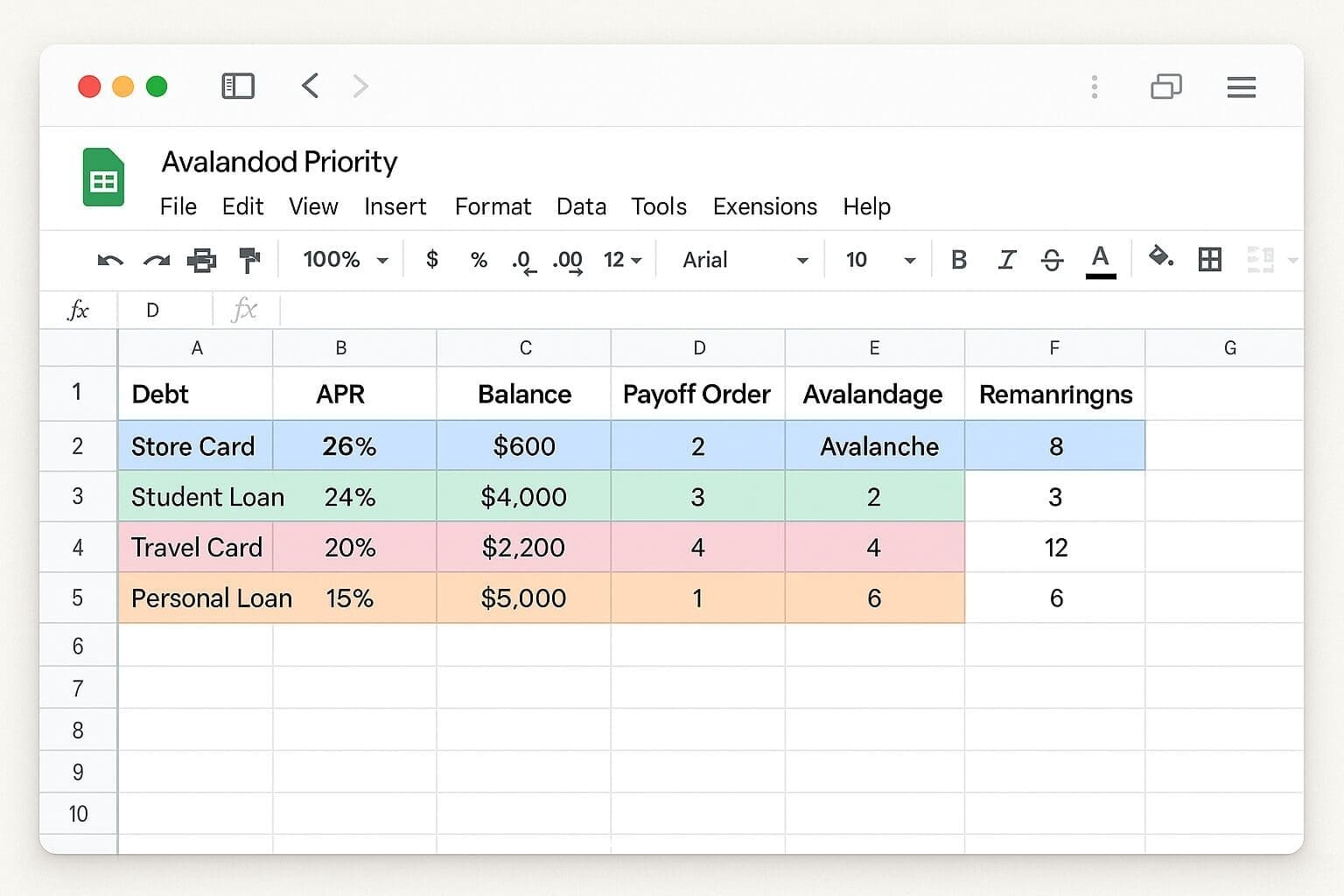This screenshot has height=896, width=1344.
Task: Click the undo arrow icon
Action: point(110,260)
